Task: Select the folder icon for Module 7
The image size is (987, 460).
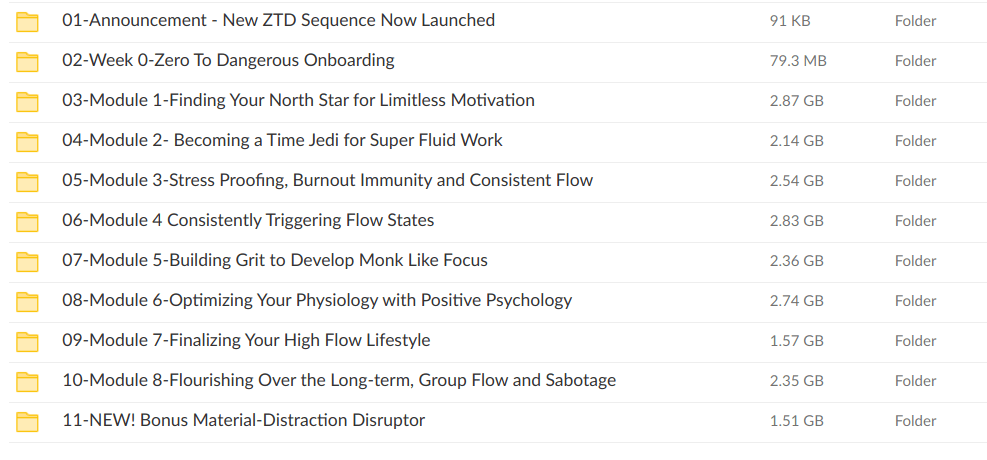Action: 27,342
